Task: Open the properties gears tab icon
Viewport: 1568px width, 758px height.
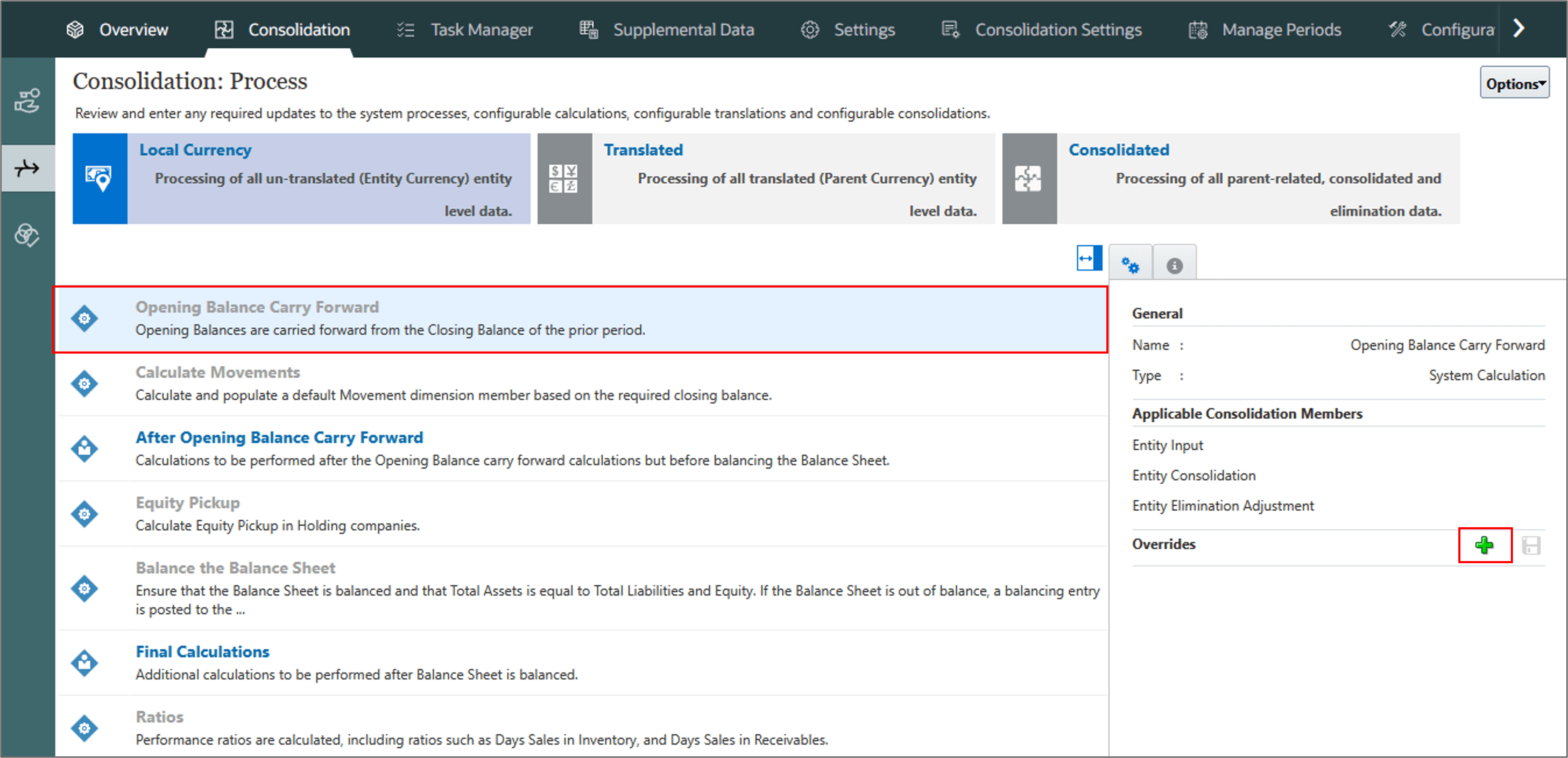Action: coord(1130,265)
